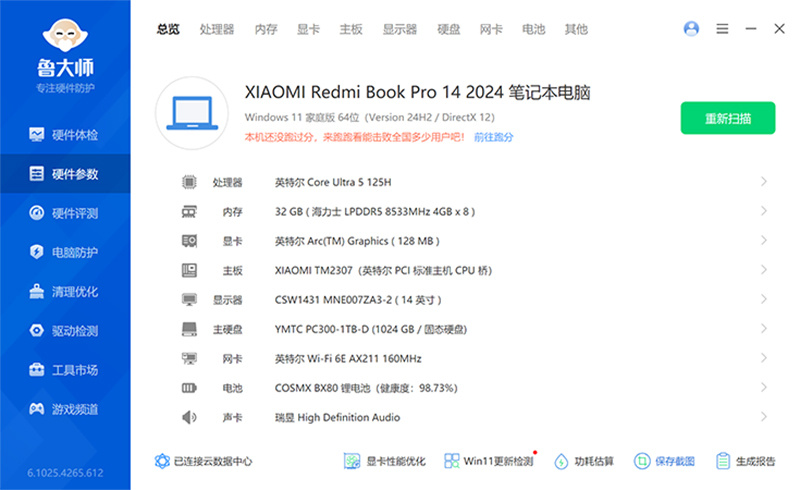Click the XIAOMI Redmi Book Pro 14 title
800x490 pixels.
[x=417, y=92]
